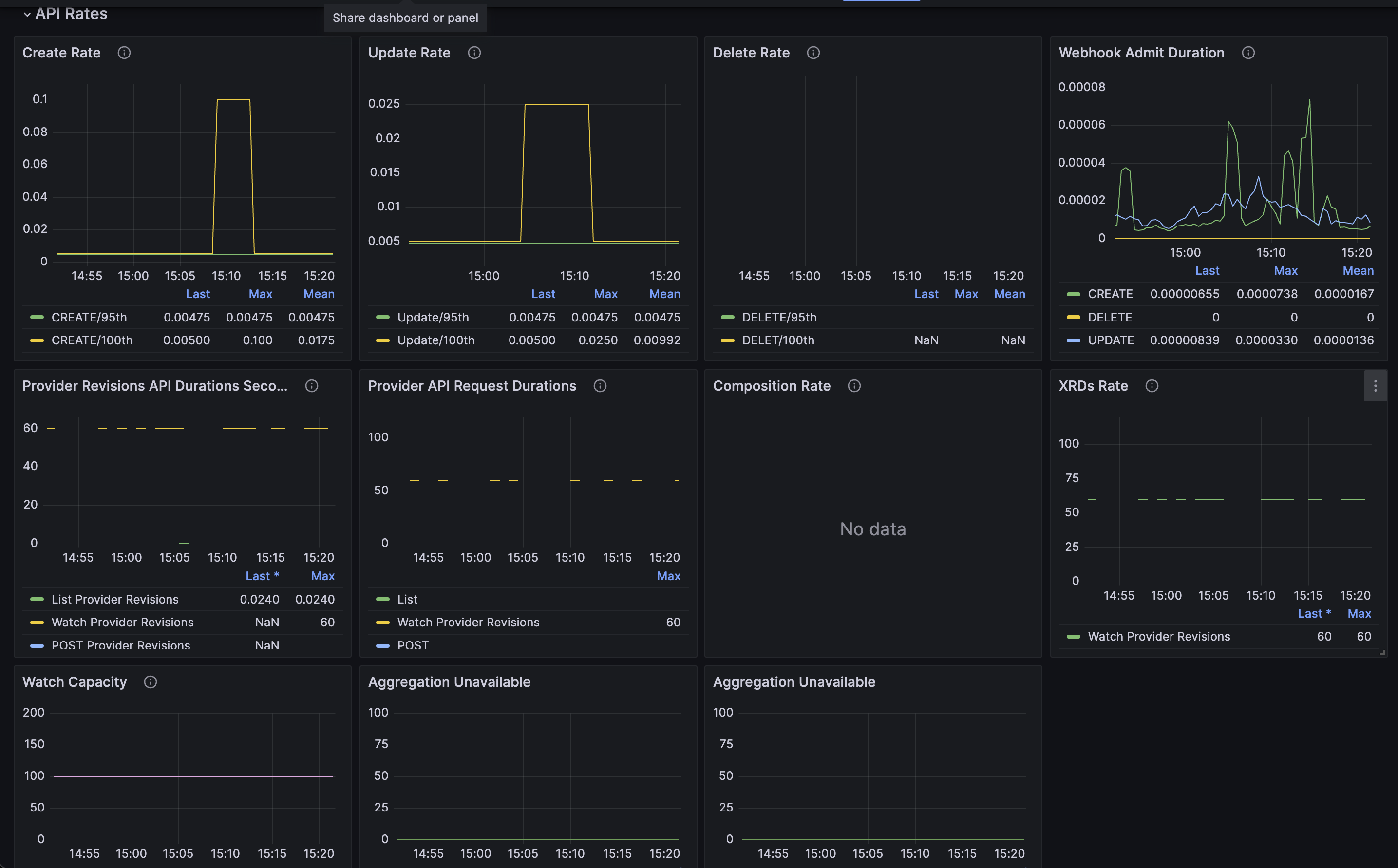Toggle the Update/100th series in the legend

[x=436, y=340]
